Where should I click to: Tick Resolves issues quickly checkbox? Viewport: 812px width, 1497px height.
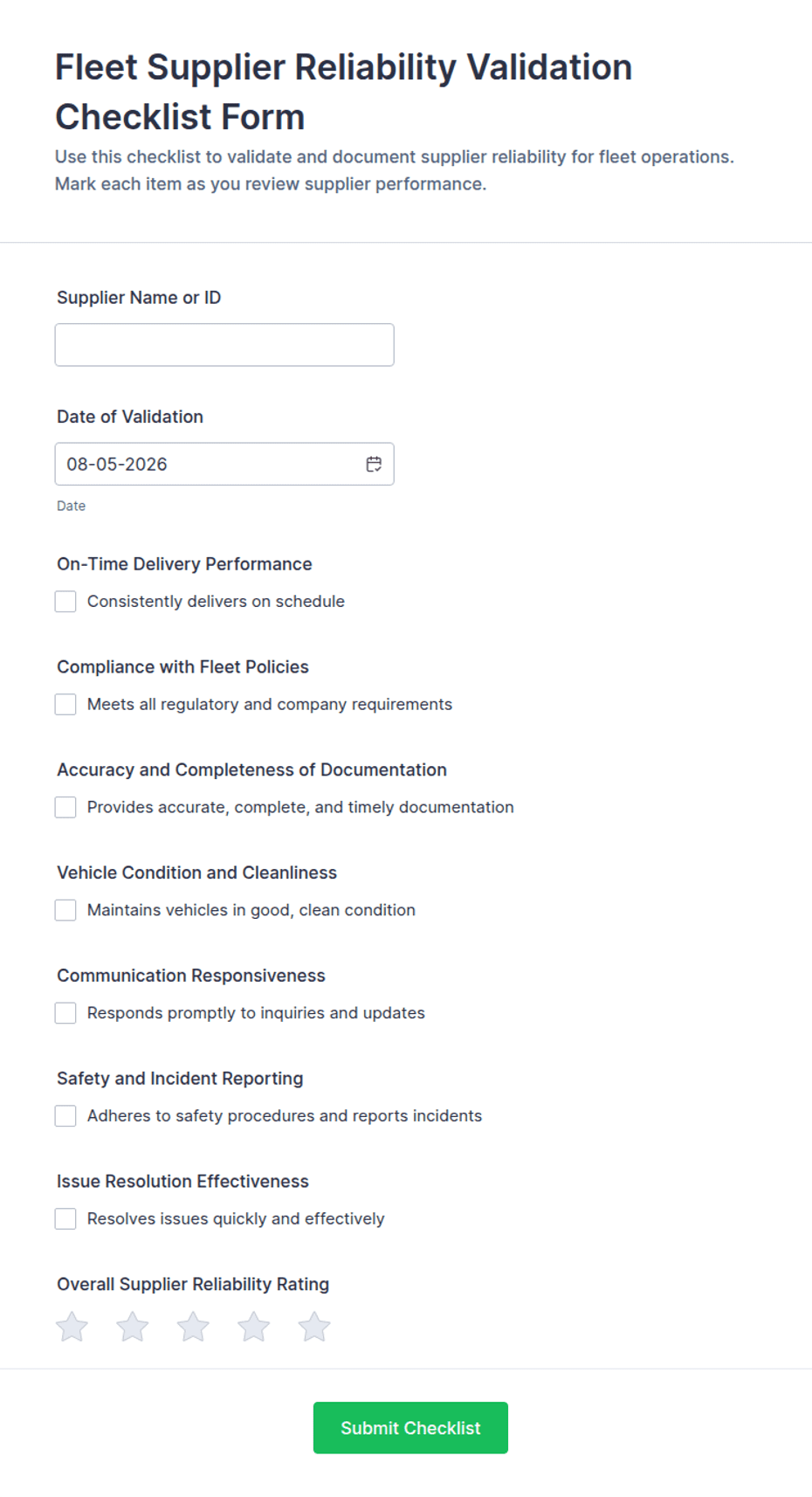point(65,1218)
